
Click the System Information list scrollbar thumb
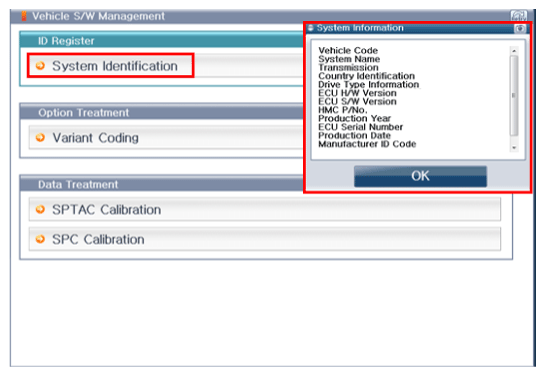514,96
